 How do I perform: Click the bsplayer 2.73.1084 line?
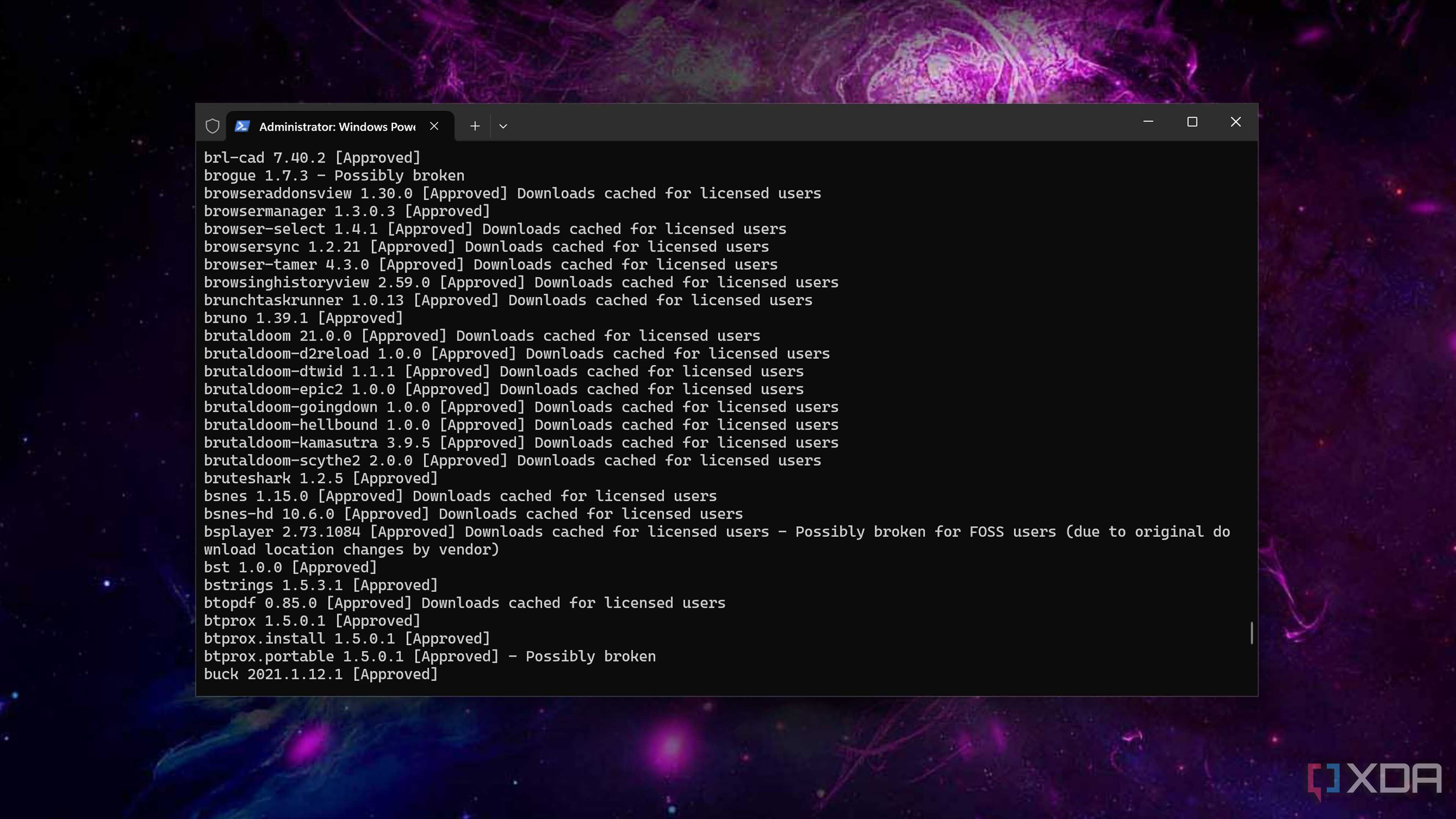[x=717, y=540]
